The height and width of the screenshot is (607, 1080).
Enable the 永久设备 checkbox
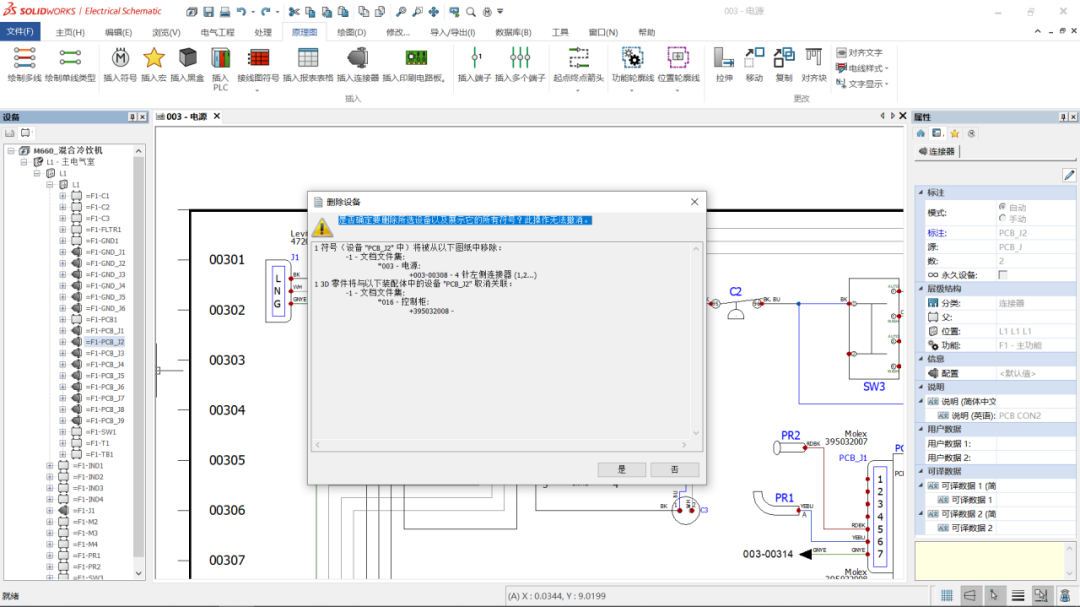click(1003, 274)
